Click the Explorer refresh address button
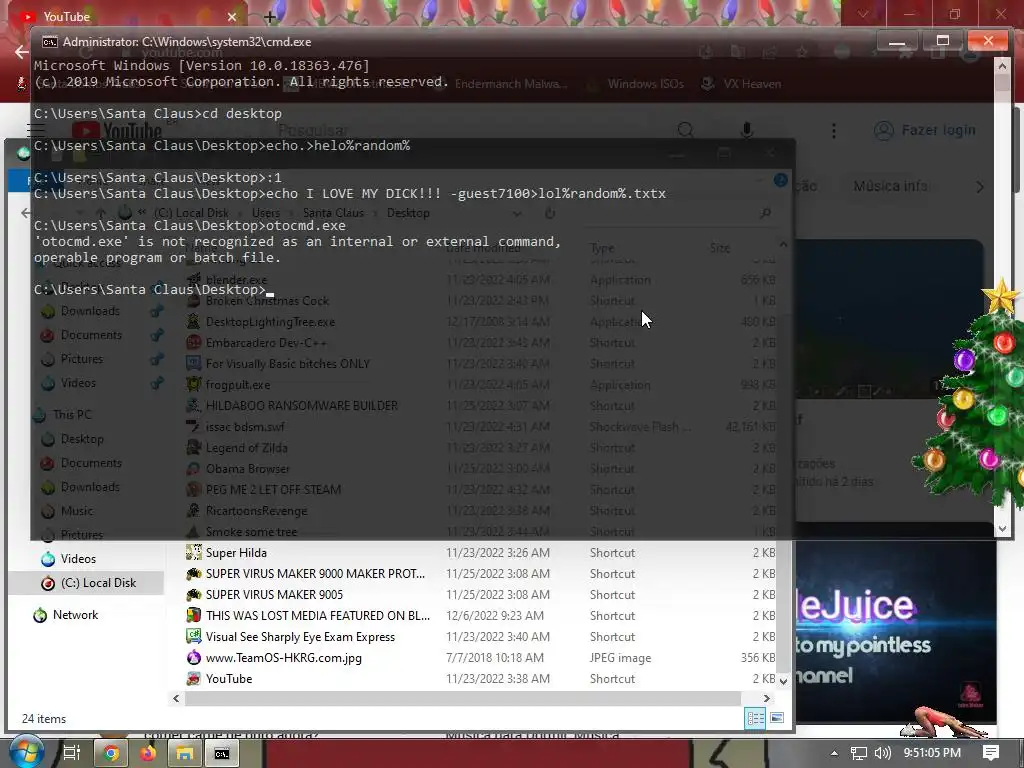1024x768 pixels. [x=550, y=213]
